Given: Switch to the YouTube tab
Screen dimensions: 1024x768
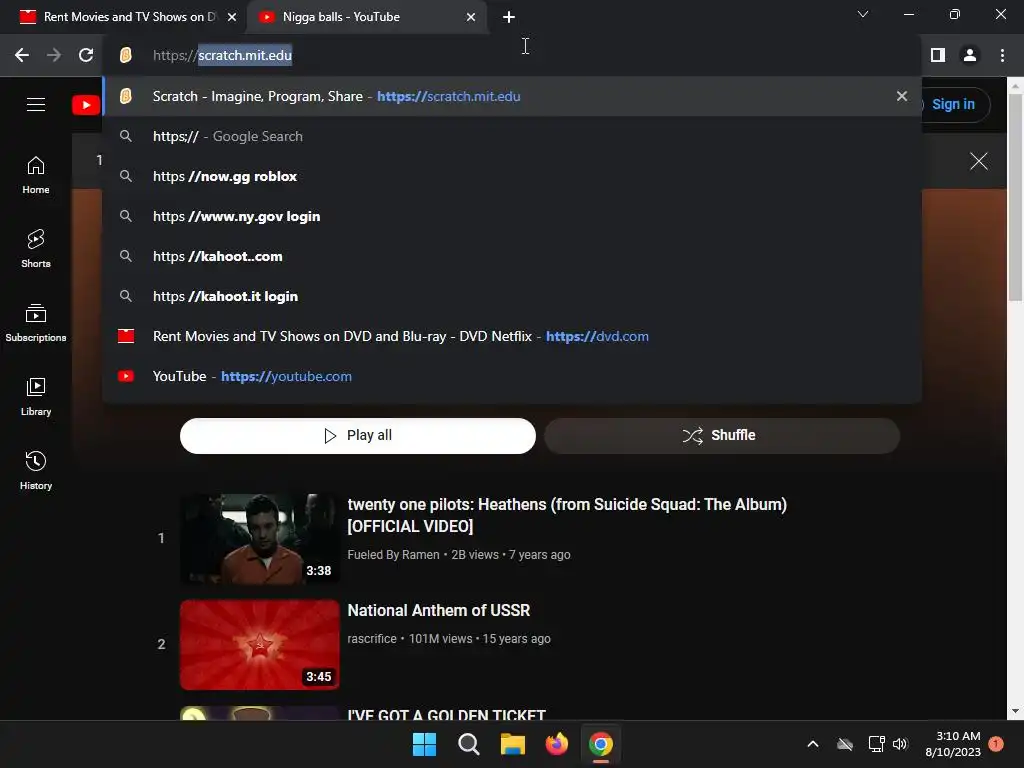Looking at the screenshot, I should [x=366, y=17].
